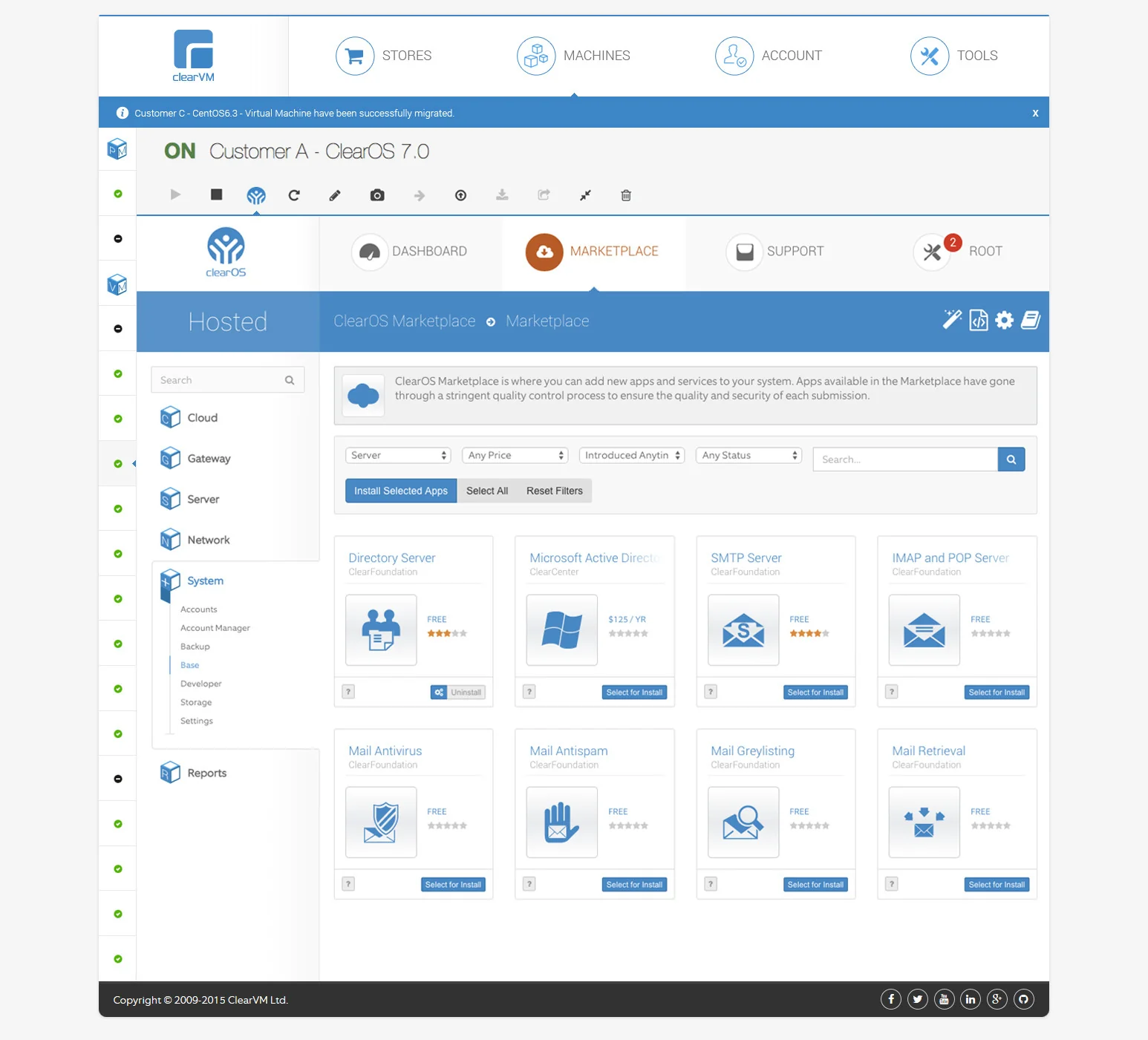Expand the Any Price dropdown
Screen dimensions: 1148x1040
tap(515, 455)
